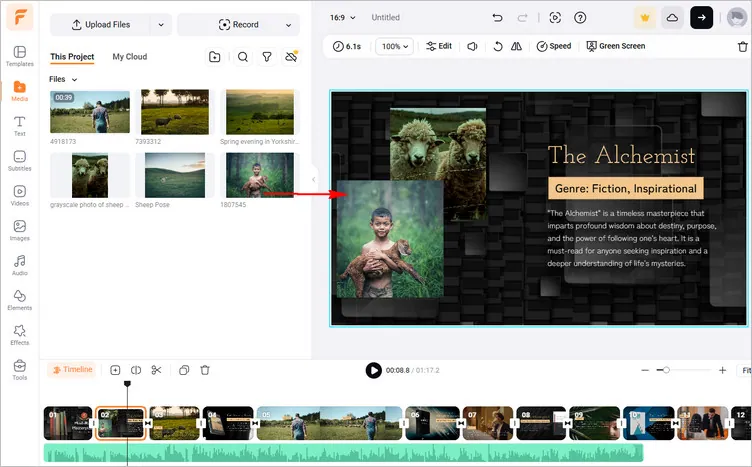Delete the selected scene from timeline

tap(205, 370)
